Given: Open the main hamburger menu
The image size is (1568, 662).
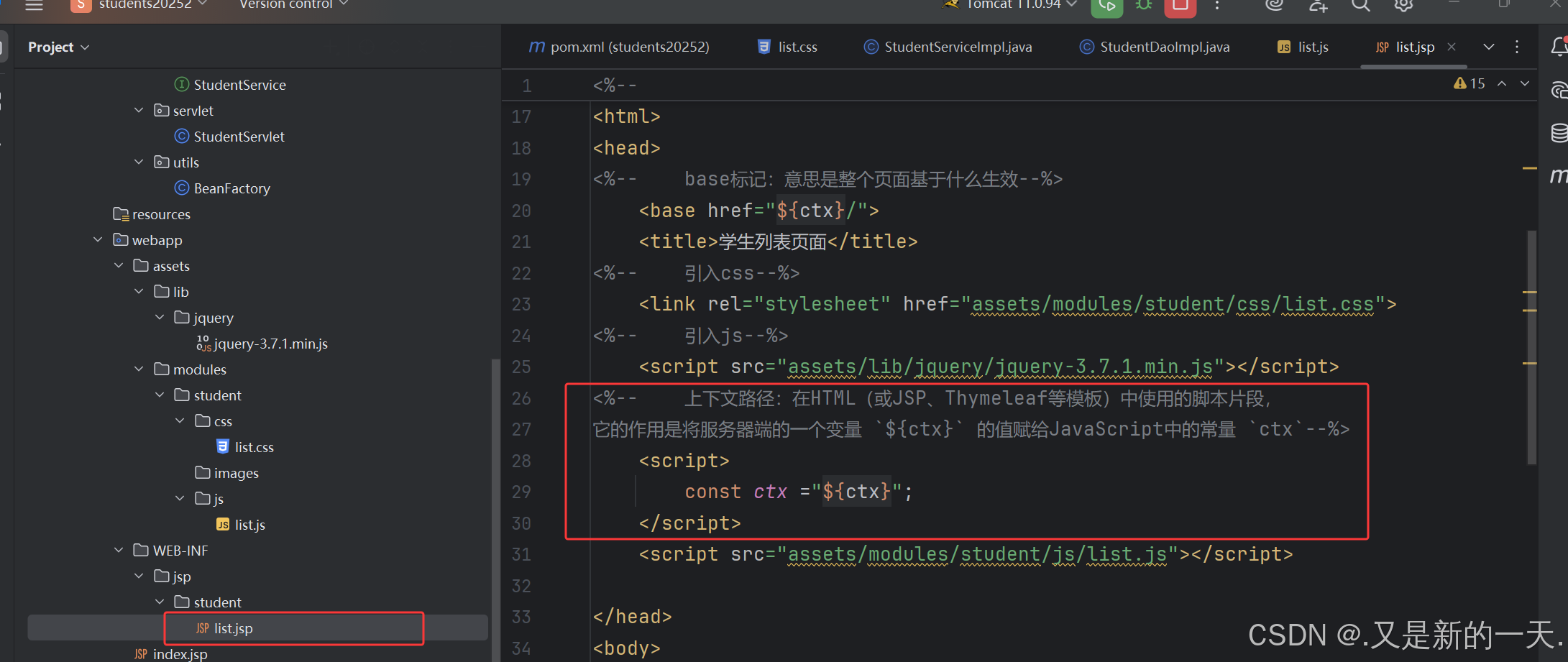Looking at the screenshot, I should [34, 5].
